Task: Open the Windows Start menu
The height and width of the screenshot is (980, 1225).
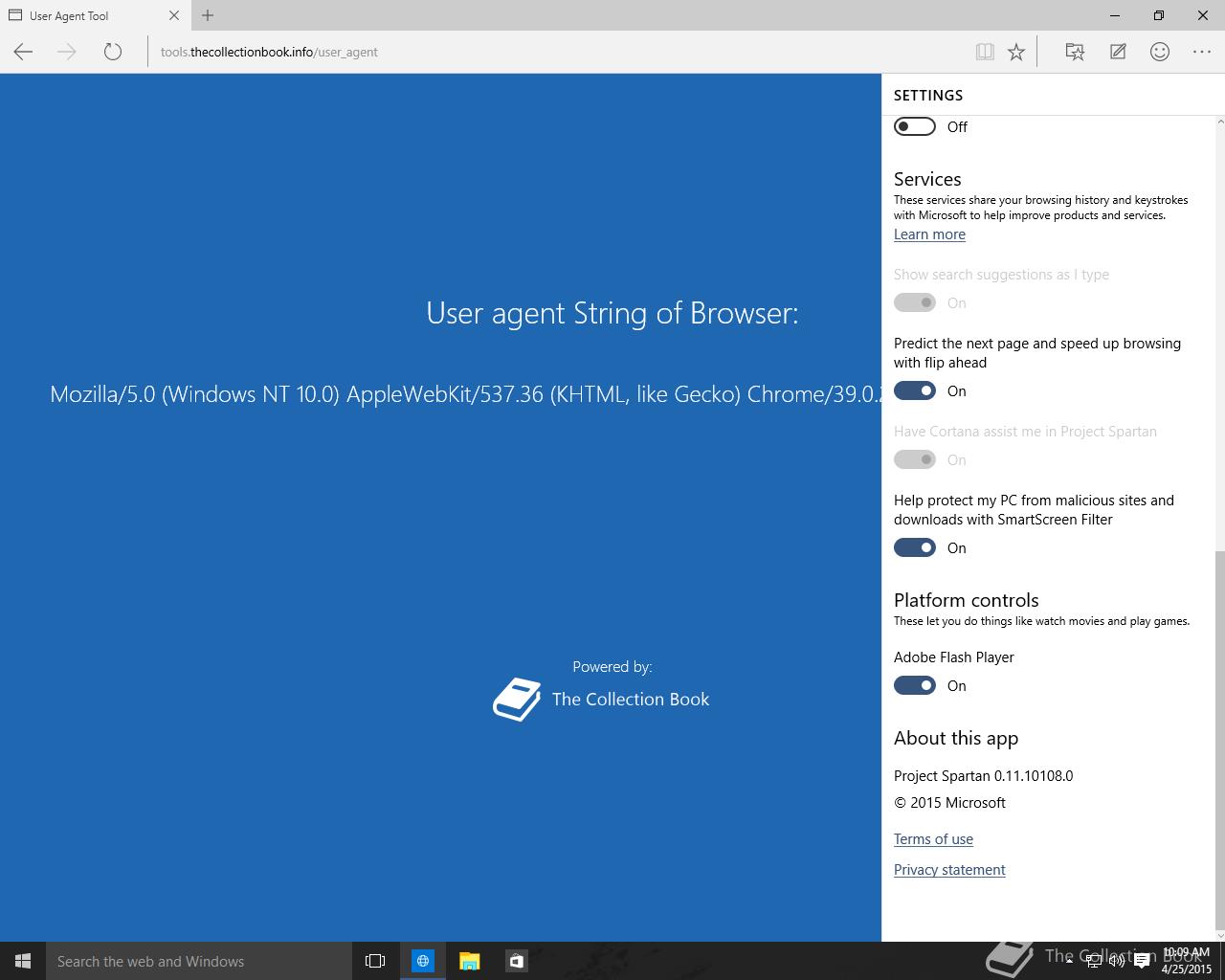Action: tap(23, 961)
